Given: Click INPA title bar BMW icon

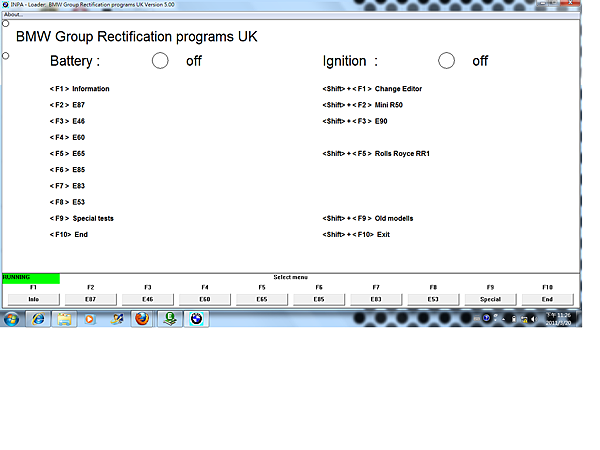Looking at the screenshot, I should [x=5, y=5].
